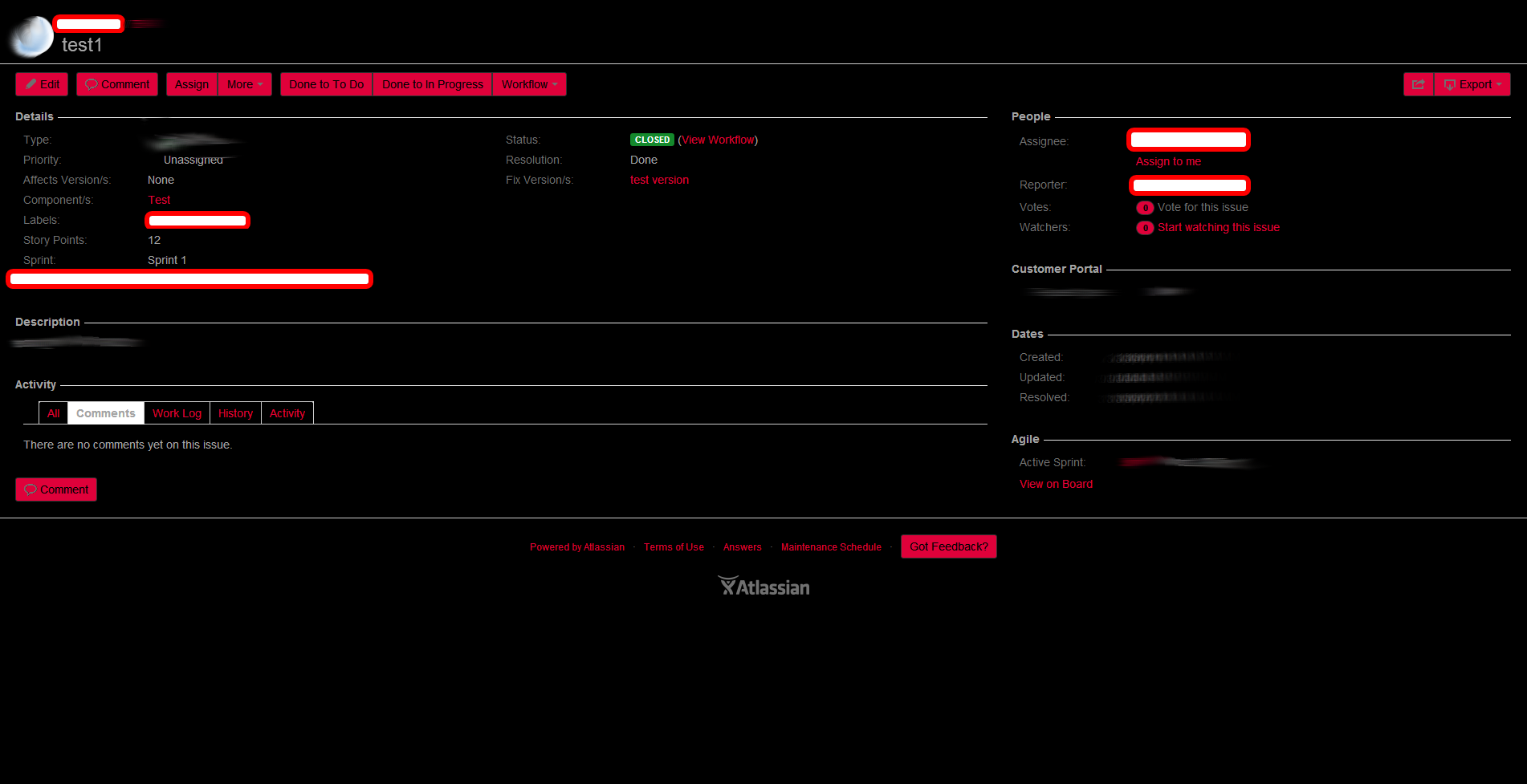Click the CLOSED status lozenge

[x=652, y=139]
